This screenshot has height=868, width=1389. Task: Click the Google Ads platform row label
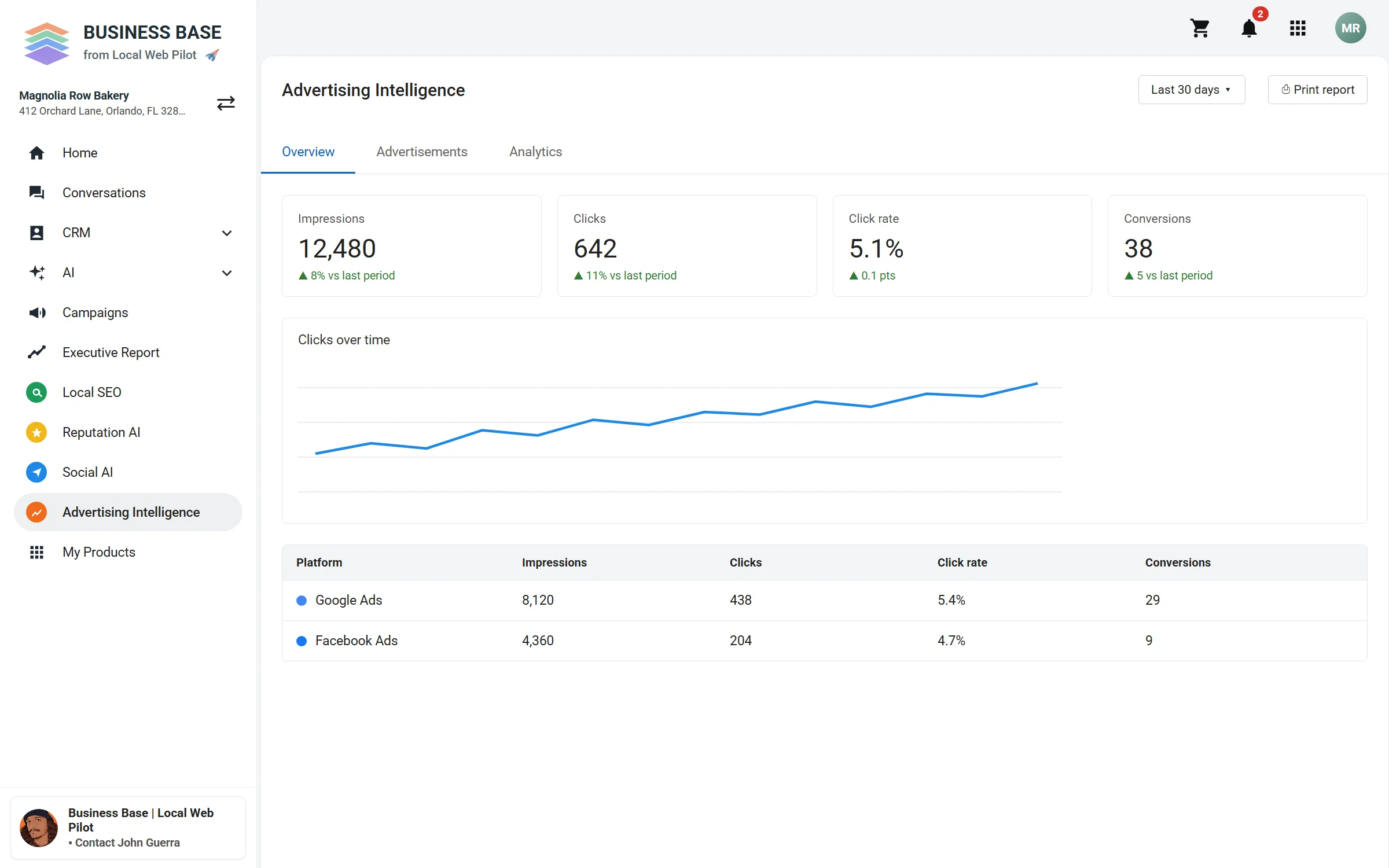click(348, 600)
